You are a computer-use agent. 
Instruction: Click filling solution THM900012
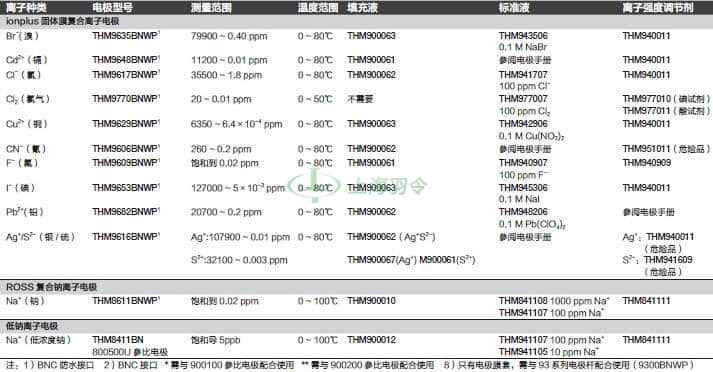372,340
